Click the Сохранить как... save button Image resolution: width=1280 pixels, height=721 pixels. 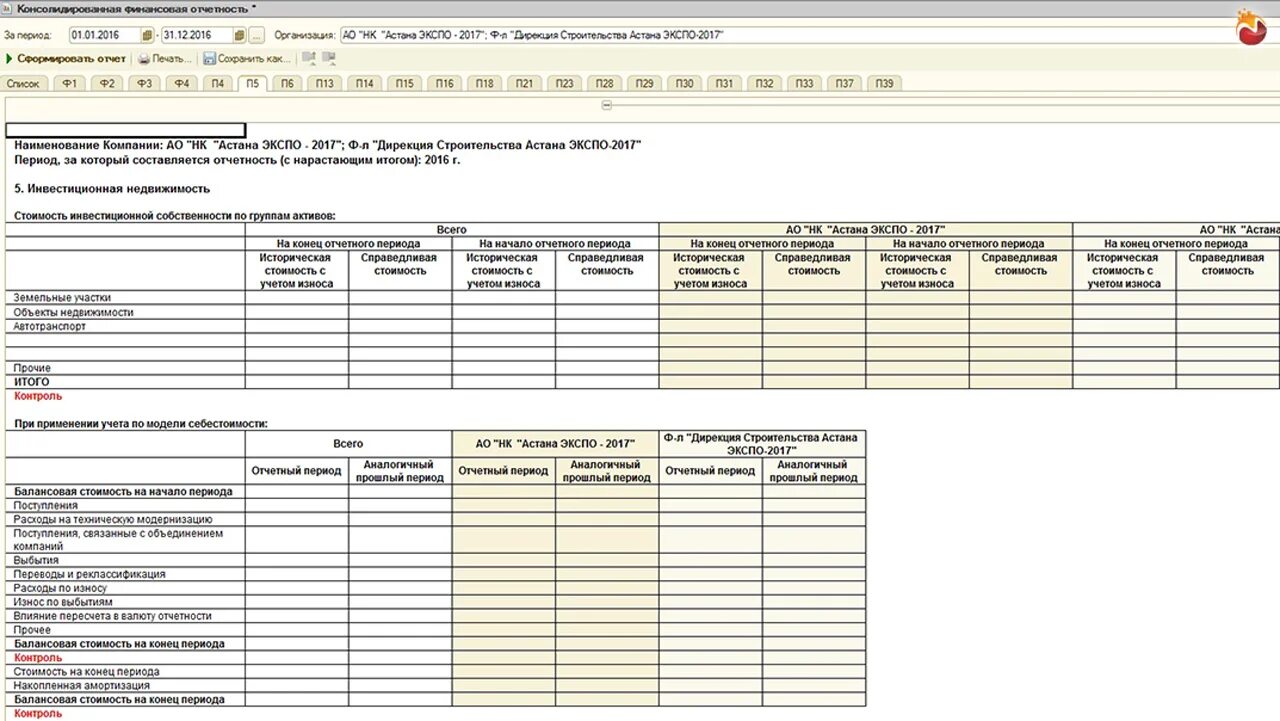coord(247,59)
